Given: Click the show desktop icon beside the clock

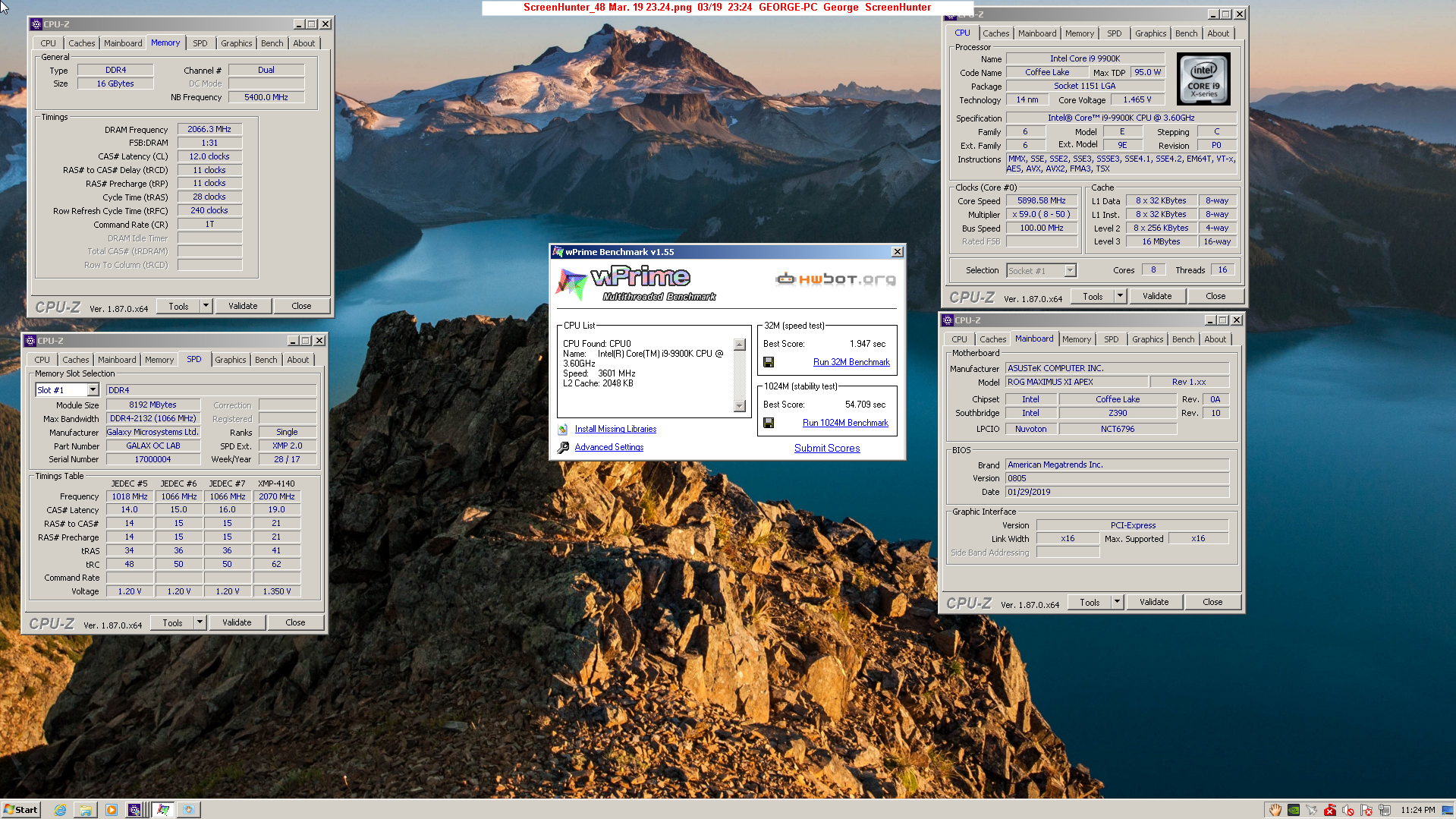Looking at the screenshot, I should coord(1447,810).
